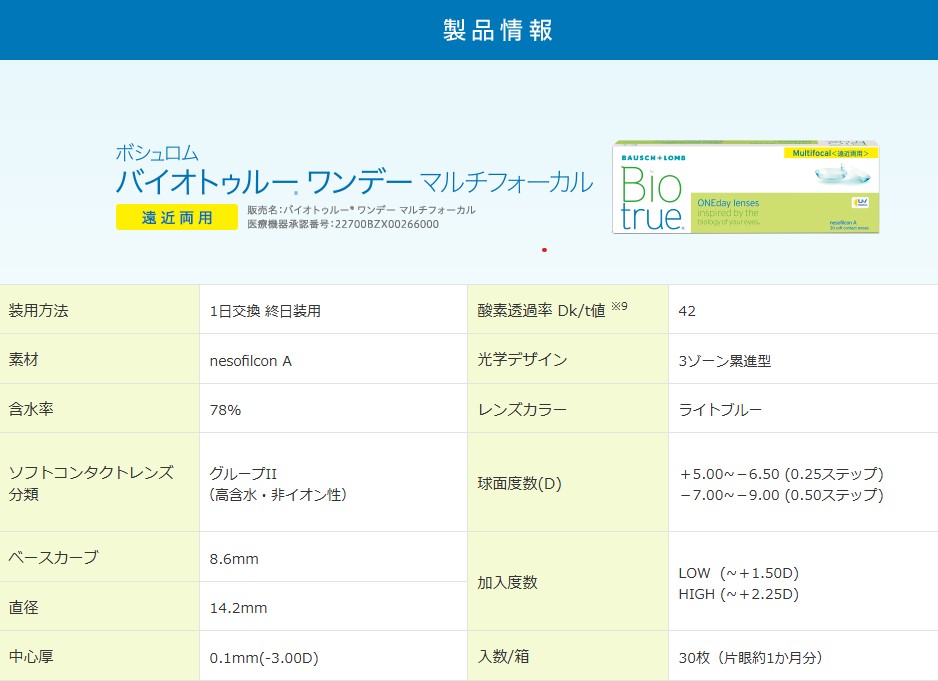Viewport: 938px width, 681px height.
Task: Click the value 1日交換 終日装用
Action: [265, 311]
